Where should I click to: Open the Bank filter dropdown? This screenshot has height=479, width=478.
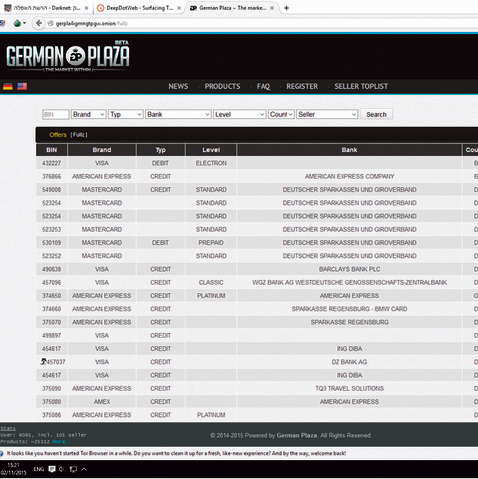(x=178, y=114)
